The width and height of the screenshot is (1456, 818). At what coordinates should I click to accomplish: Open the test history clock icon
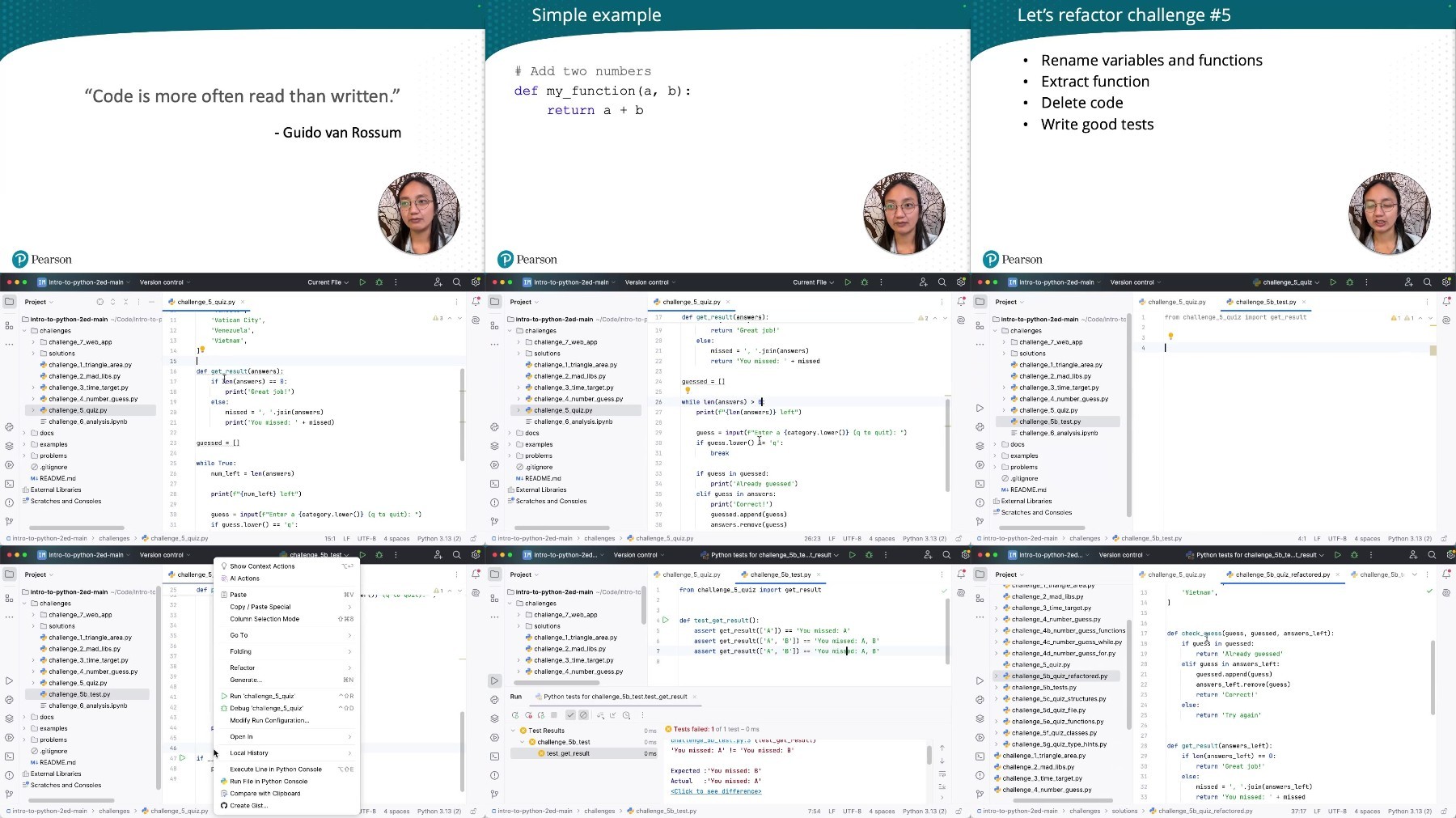(x=626, y=715)
